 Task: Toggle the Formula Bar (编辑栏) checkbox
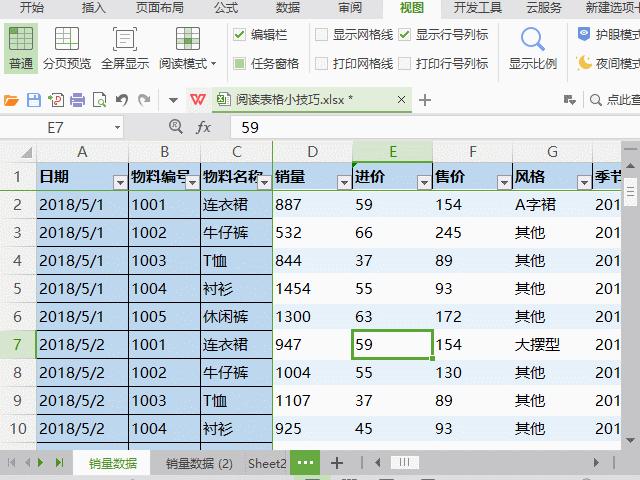(x=240, y=35)
